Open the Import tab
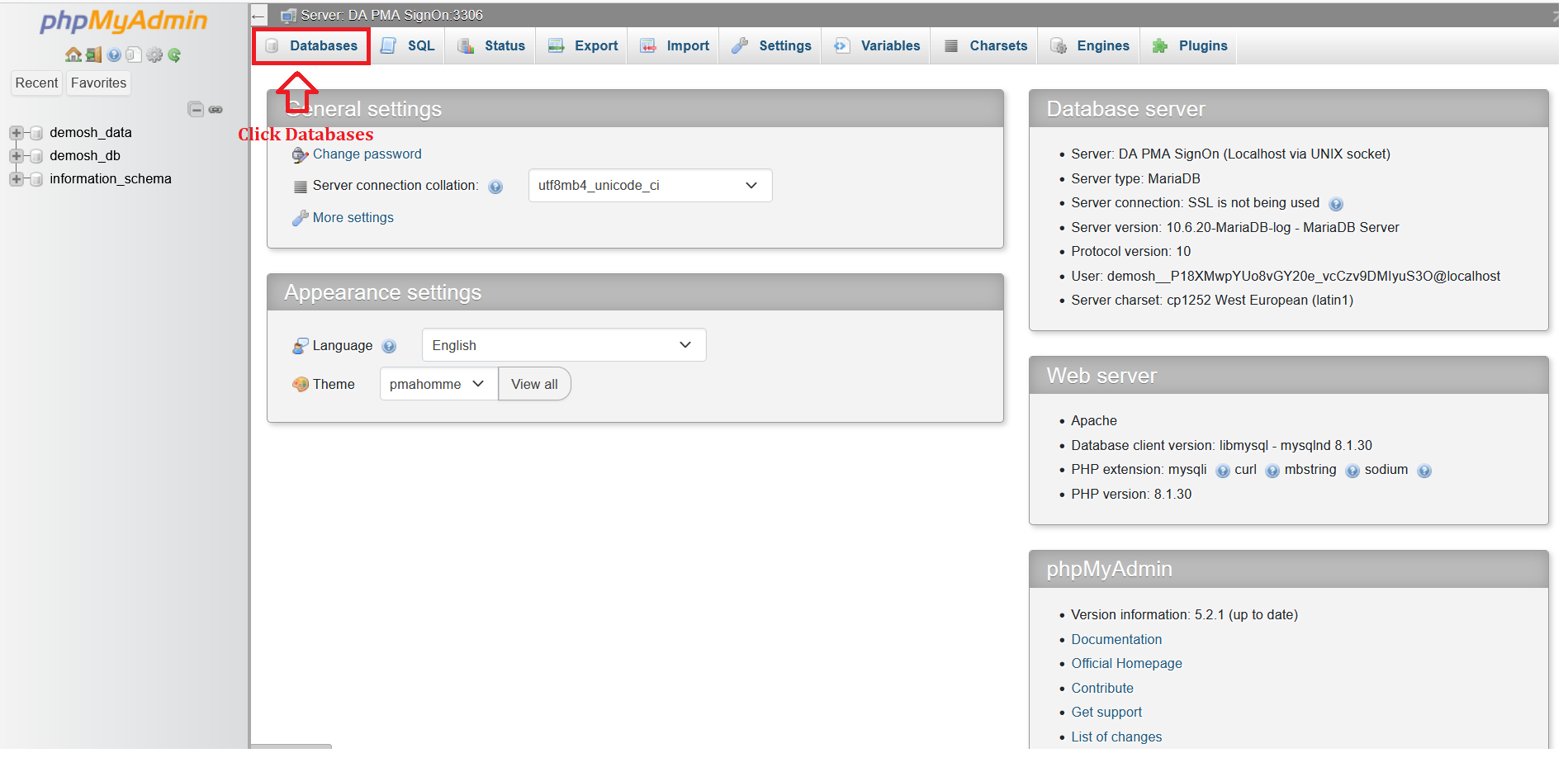 [x=675, y=46]
